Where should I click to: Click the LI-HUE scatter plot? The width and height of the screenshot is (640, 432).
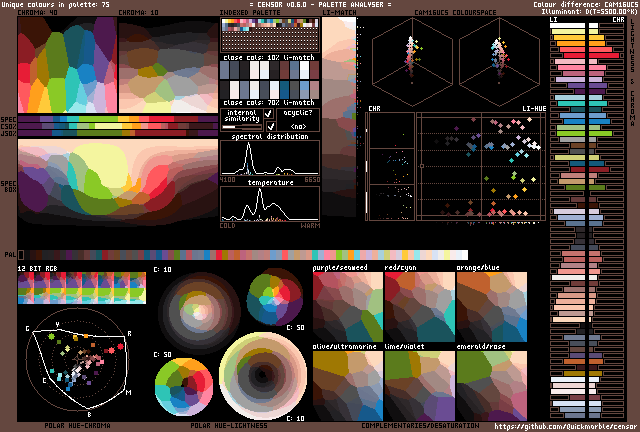[481, 180]
